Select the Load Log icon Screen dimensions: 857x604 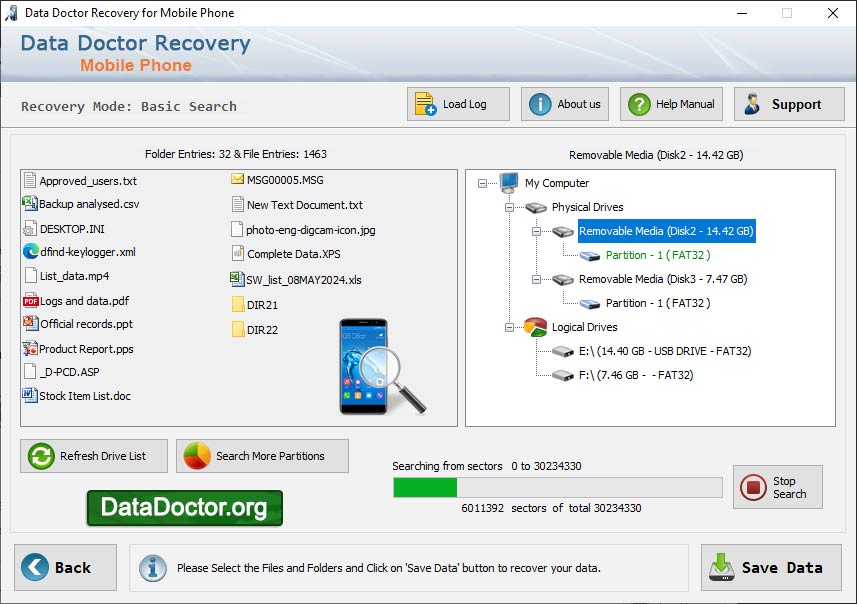pos(425,103)
